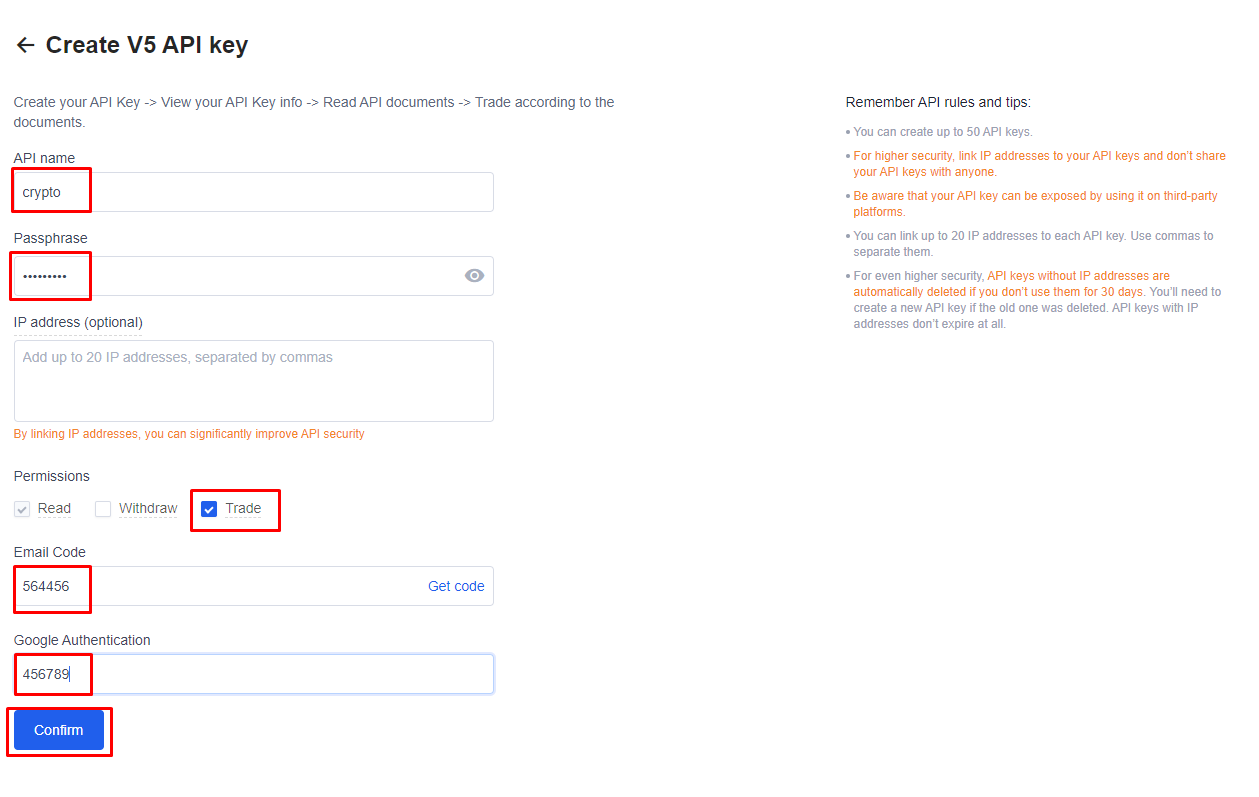The width and height of the screenshot is (1259, 797).
Task: Click the Withdraw label text
Action: [x=148, y=508]
